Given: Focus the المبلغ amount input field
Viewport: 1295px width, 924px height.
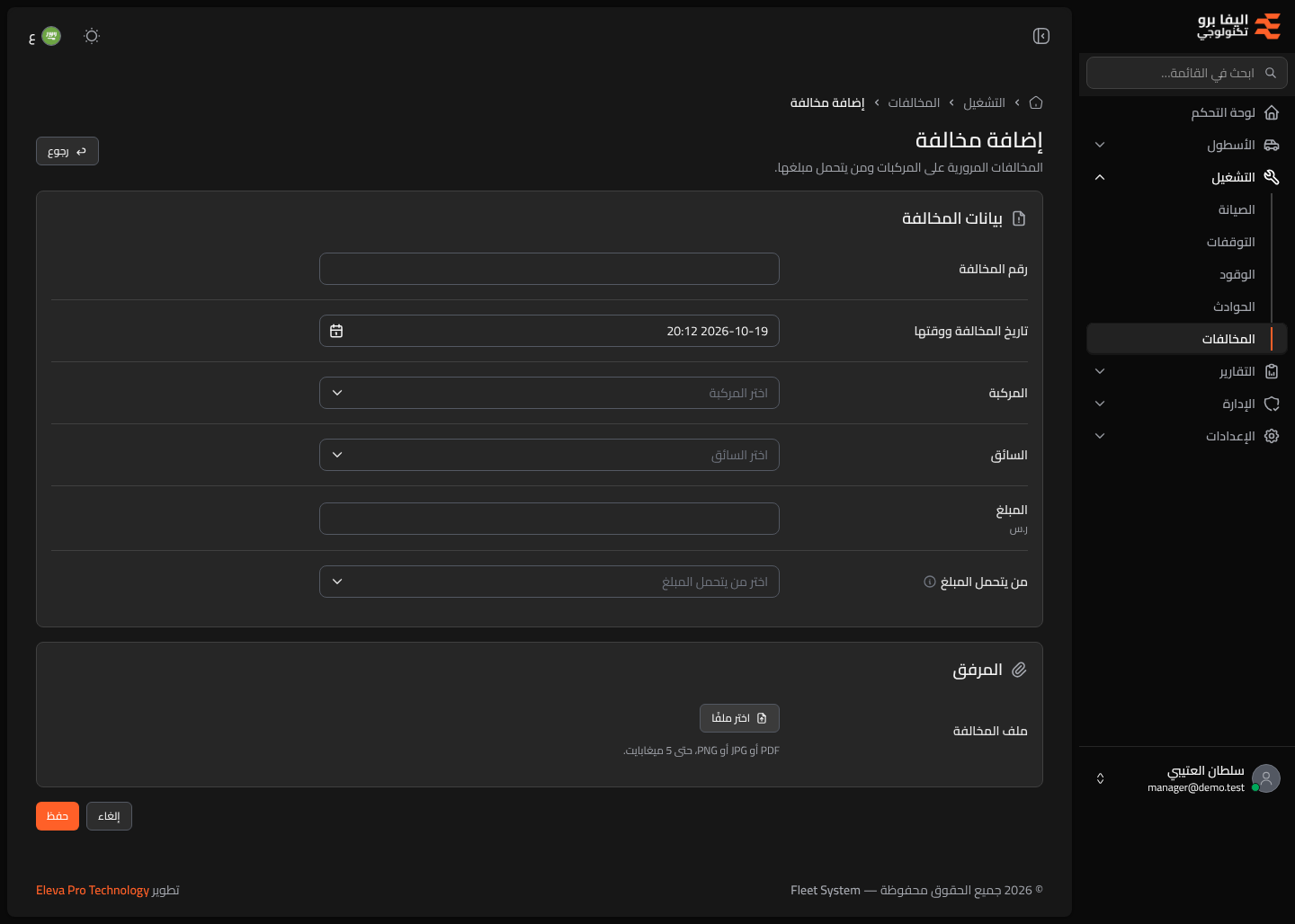Looking at the screenshot, I should 549,519.
